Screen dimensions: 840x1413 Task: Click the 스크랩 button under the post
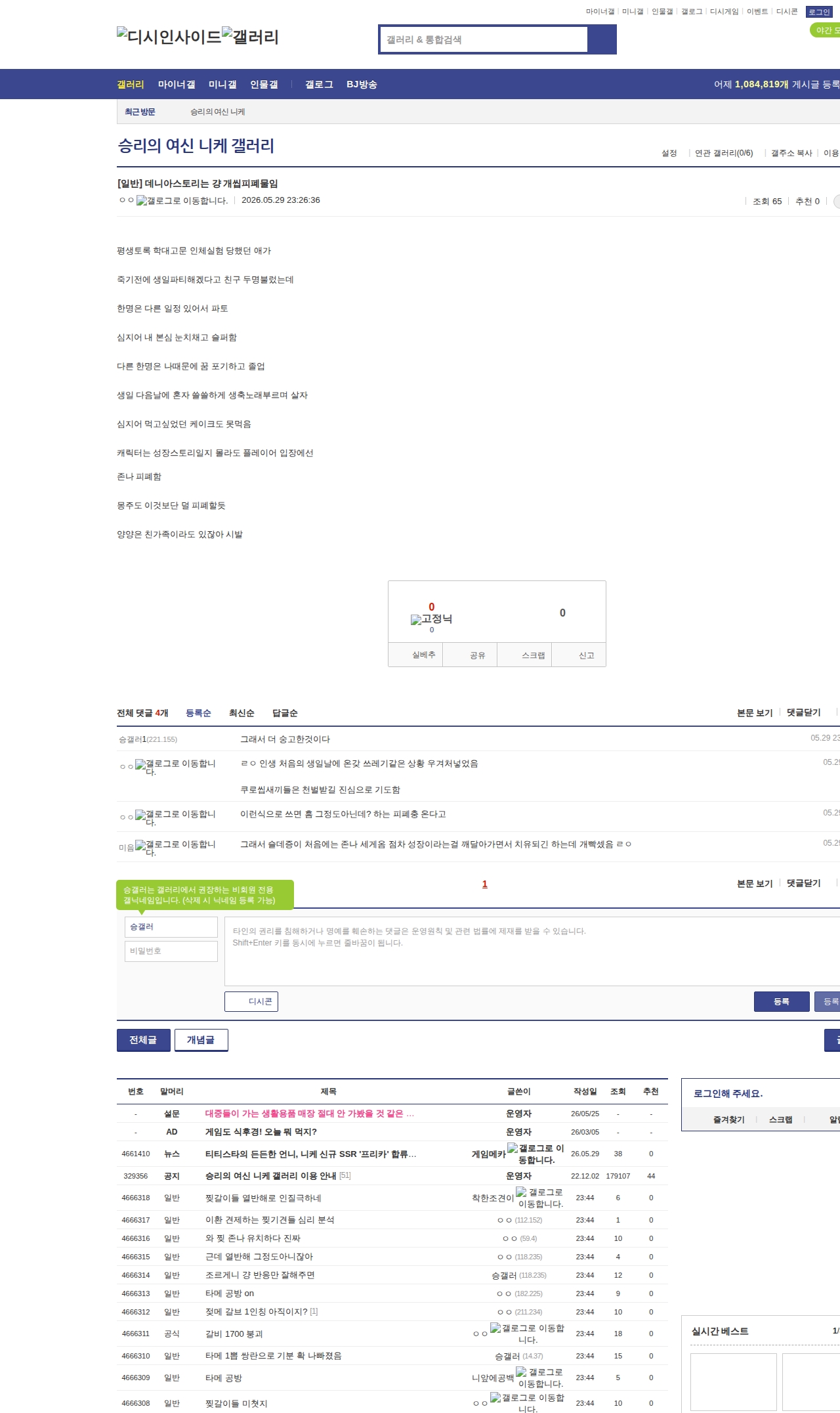tap(524, 655)
